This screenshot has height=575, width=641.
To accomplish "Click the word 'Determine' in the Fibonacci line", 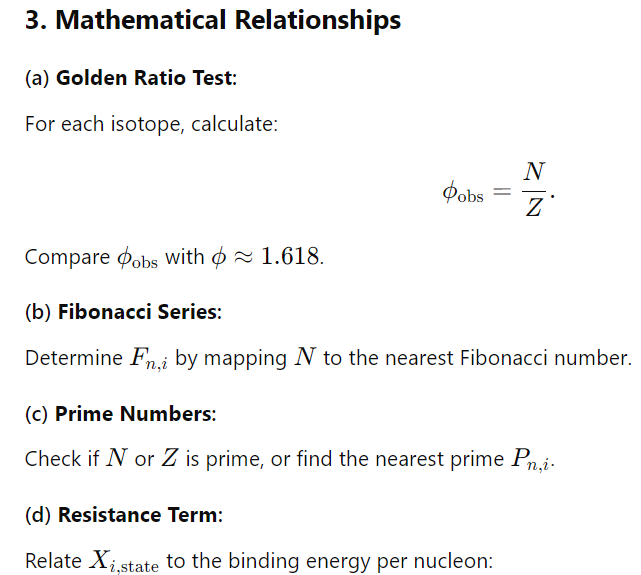I will [x=74, y=358].
